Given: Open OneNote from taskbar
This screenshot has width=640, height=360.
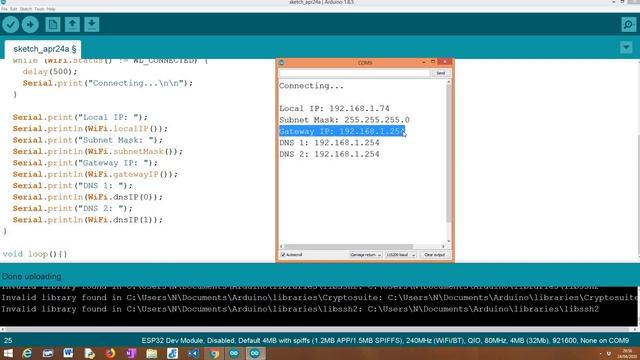Looking at the screenshot, I should click(131, 353).
